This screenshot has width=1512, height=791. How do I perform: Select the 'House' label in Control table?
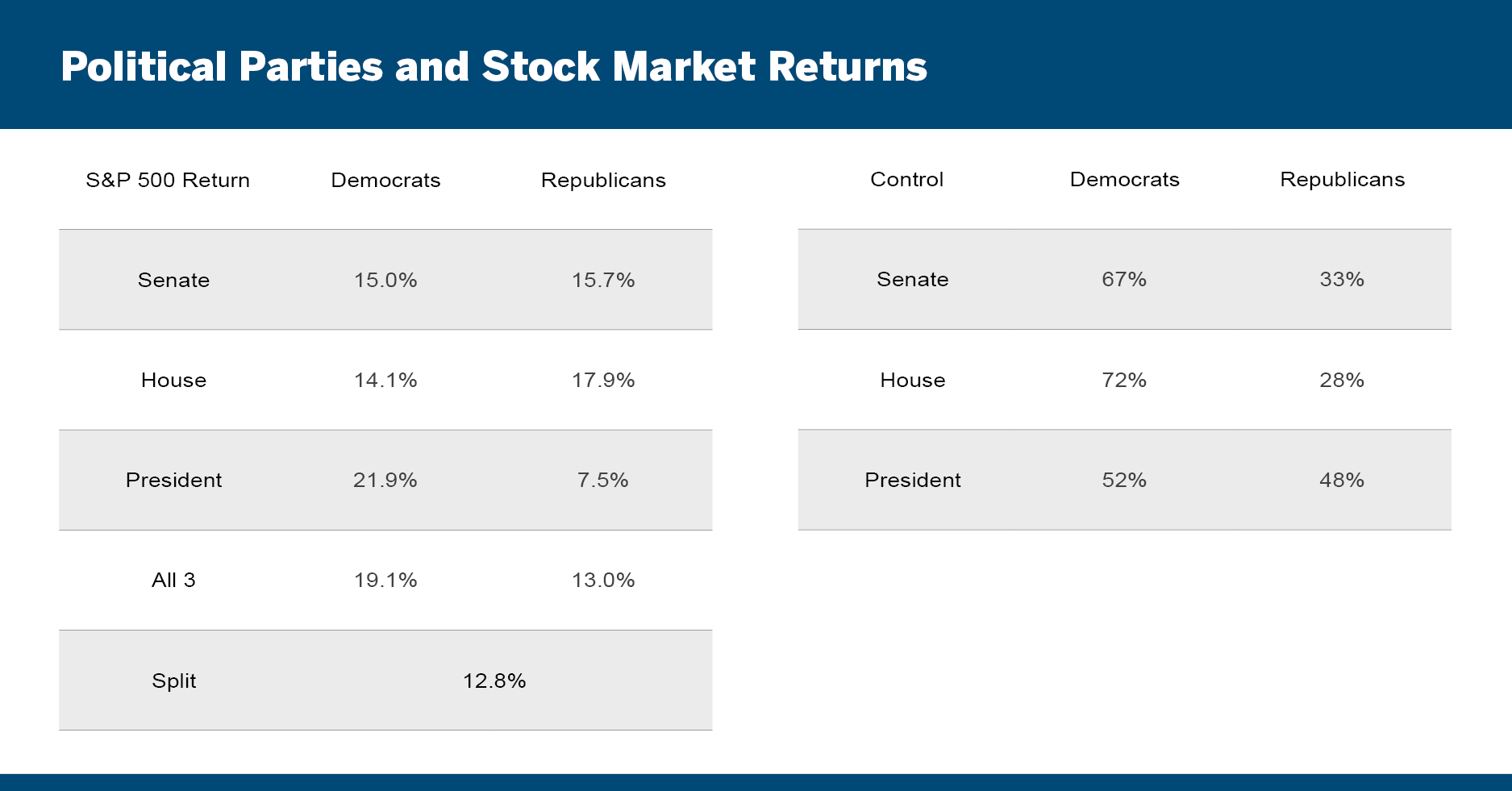912,380
